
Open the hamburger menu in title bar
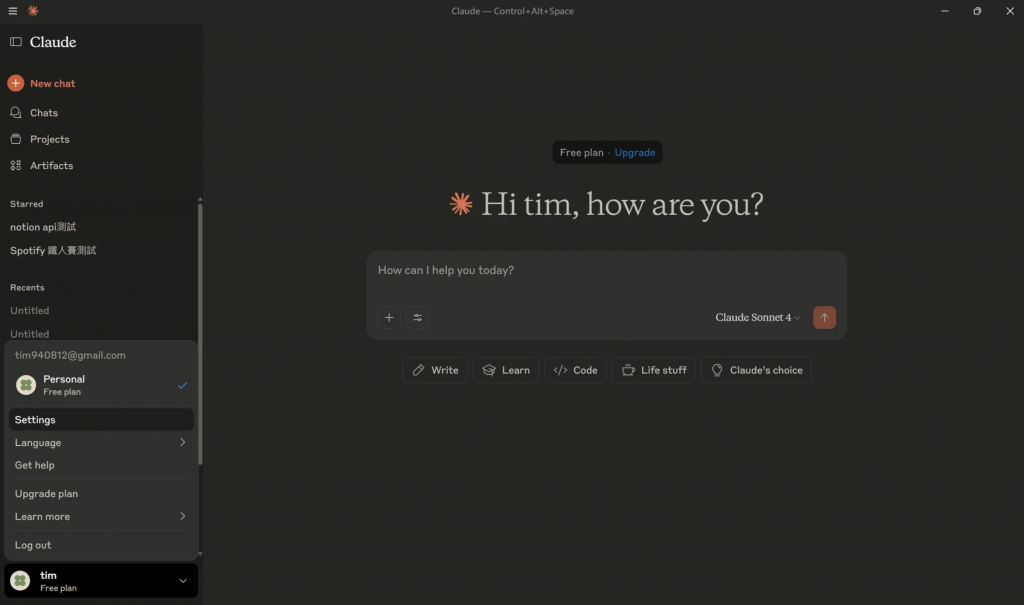[12, 11]
